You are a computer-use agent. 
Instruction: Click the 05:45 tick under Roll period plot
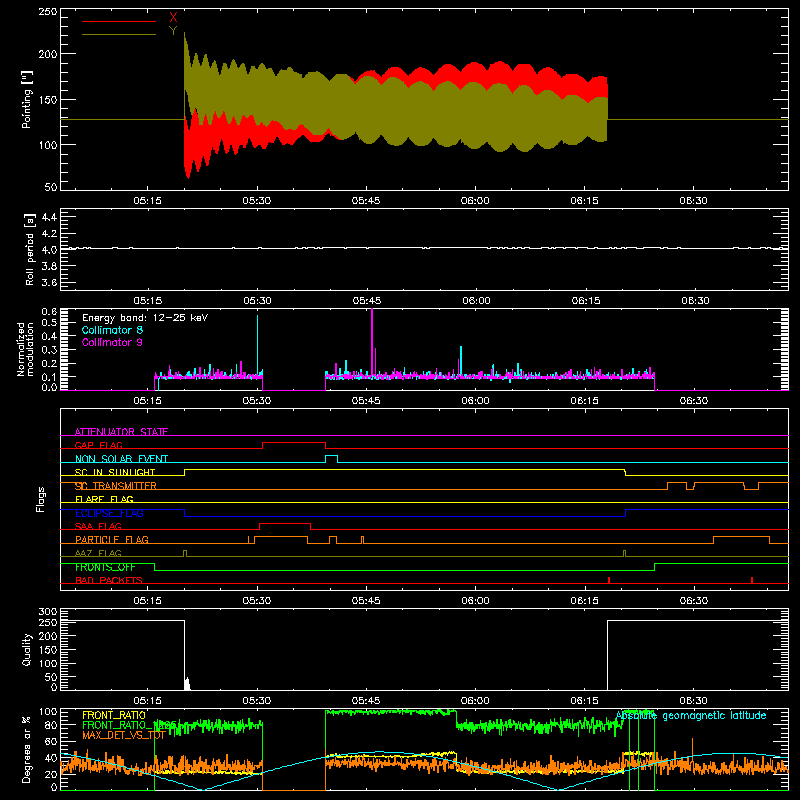(x=366, y=301)
